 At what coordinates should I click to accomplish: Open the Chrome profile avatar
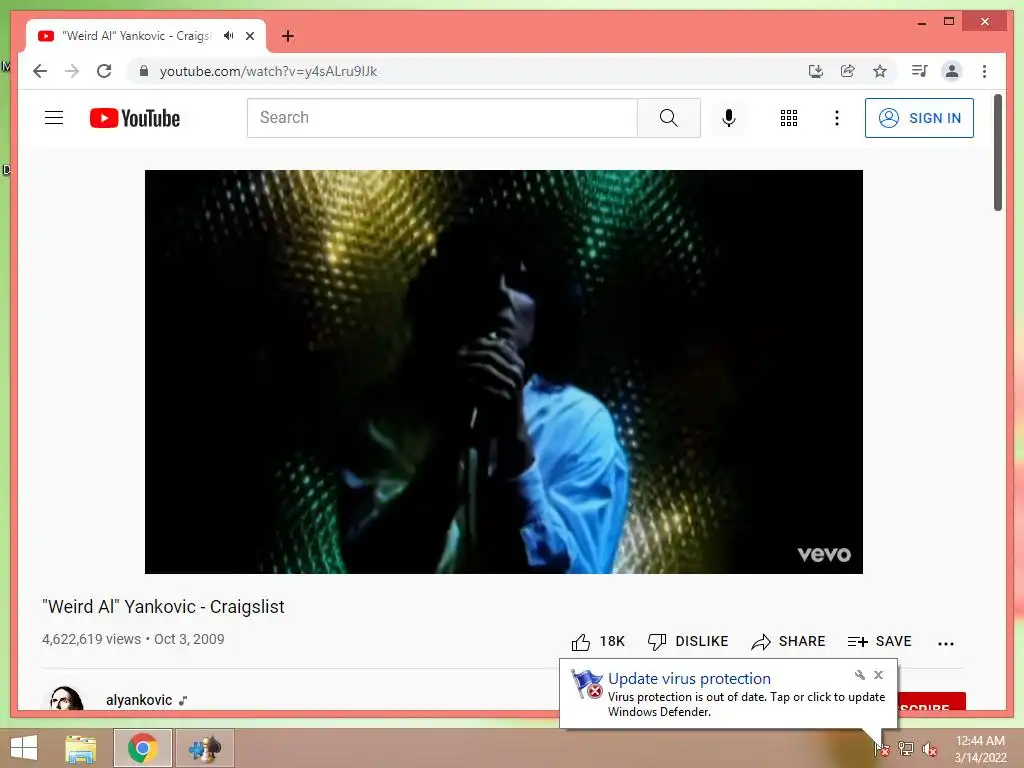pos(952,71)
